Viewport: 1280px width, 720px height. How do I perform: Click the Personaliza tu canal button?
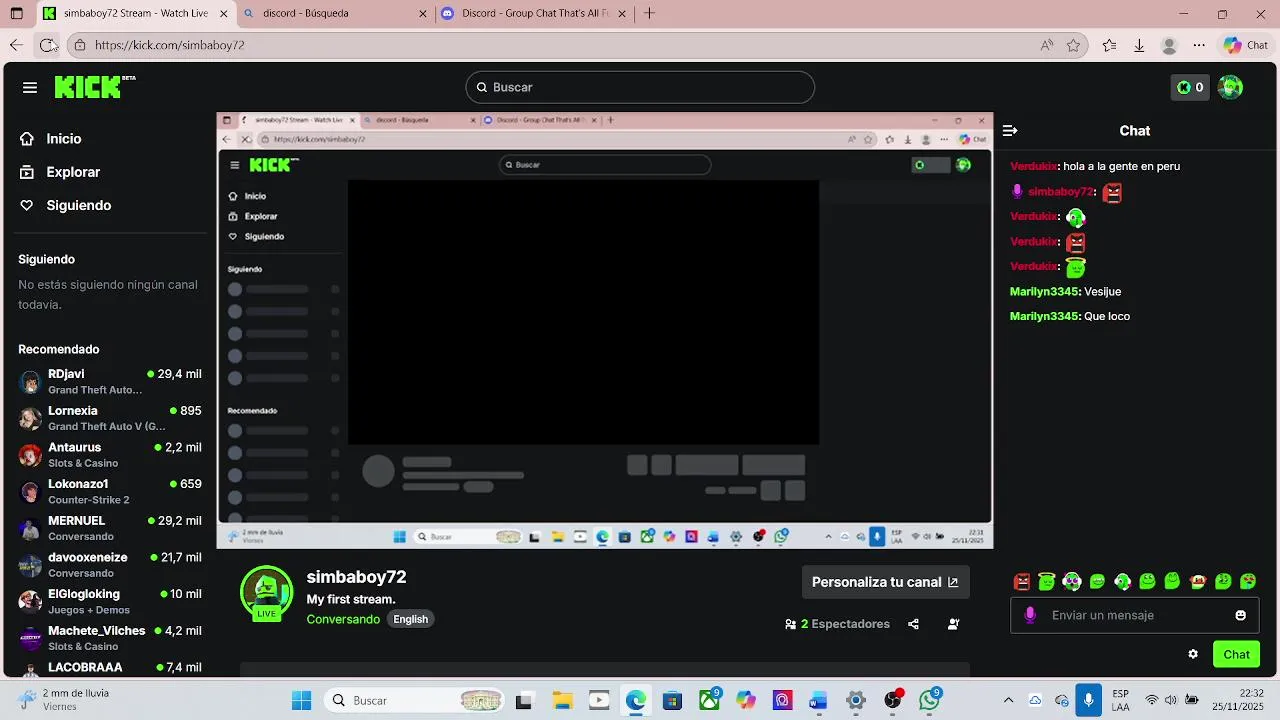pos(885,582)
